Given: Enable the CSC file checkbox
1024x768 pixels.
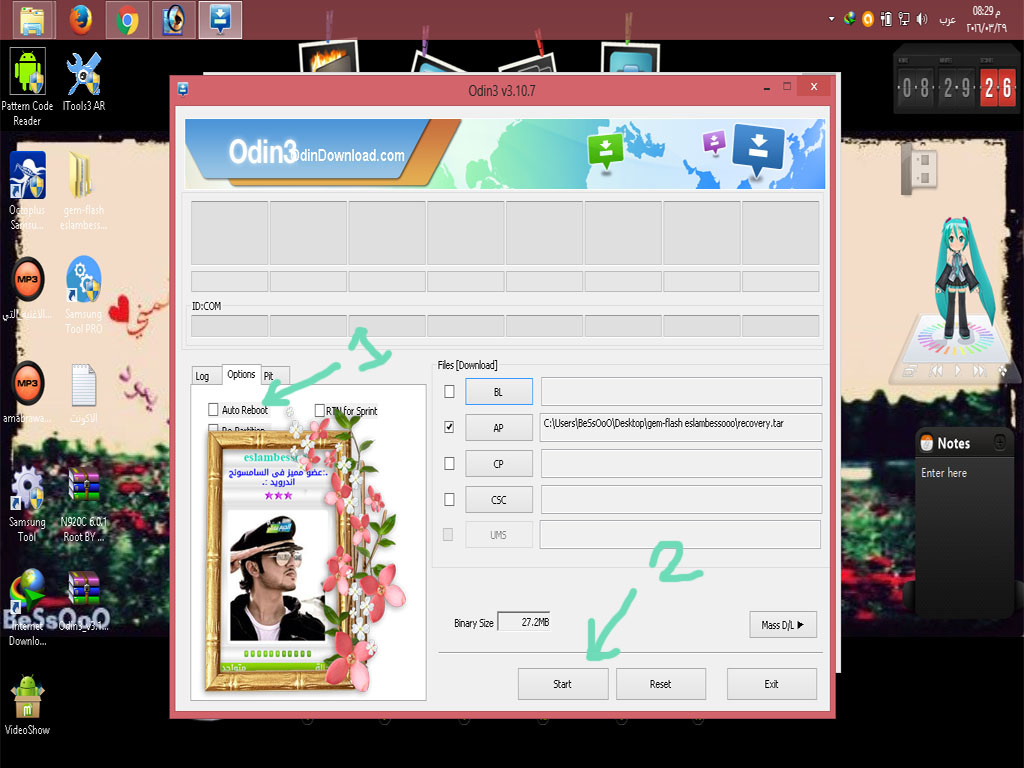Looking at the screenshot, I should [x=449, y=500].
